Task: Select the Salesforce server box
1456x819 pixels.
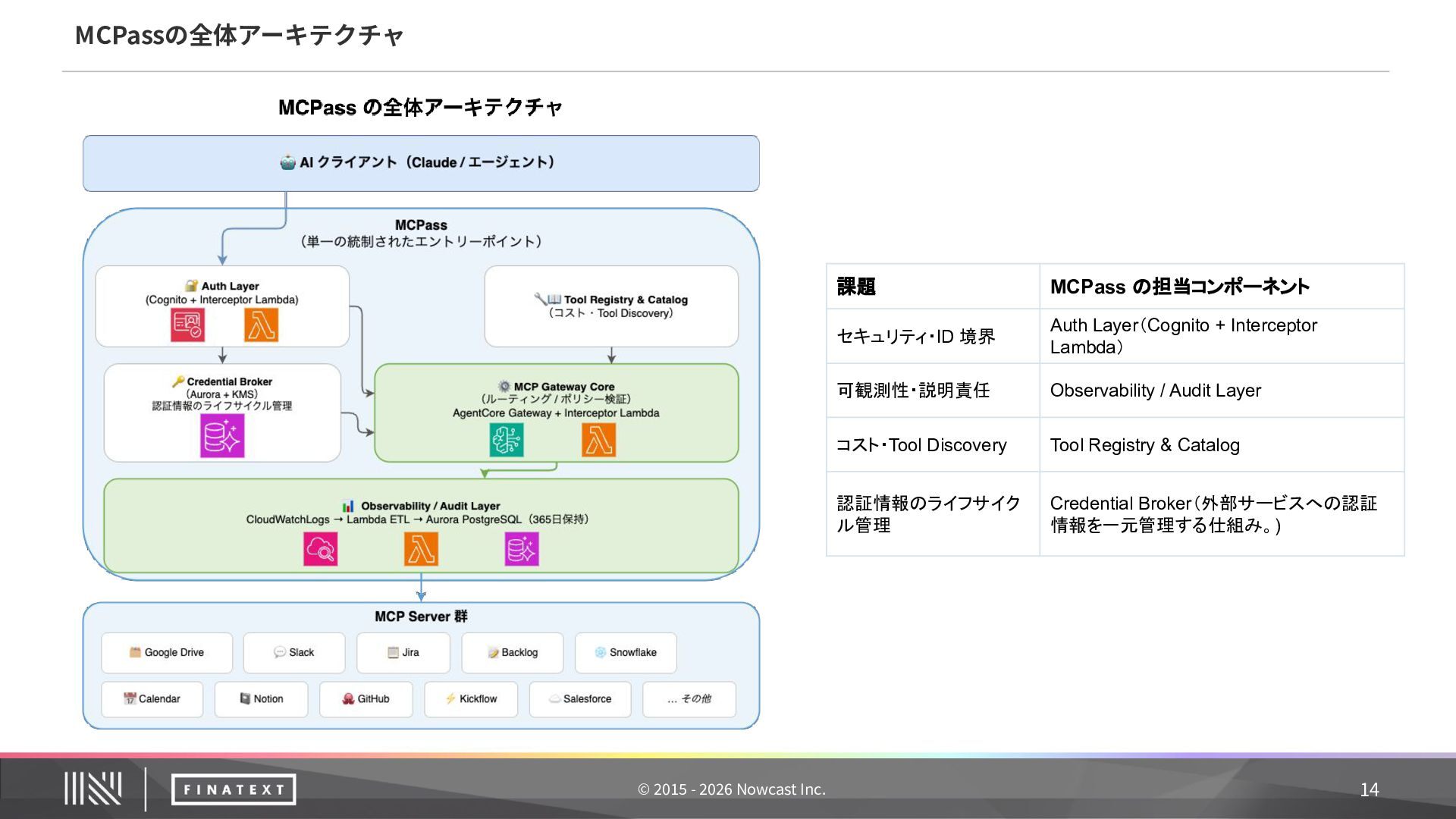Action: [x=580, y=699]
